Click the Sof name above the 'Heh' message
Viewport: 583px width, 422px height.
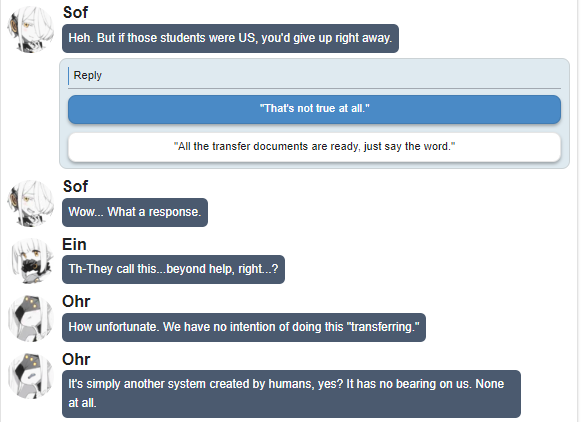(x=75, y=13)
